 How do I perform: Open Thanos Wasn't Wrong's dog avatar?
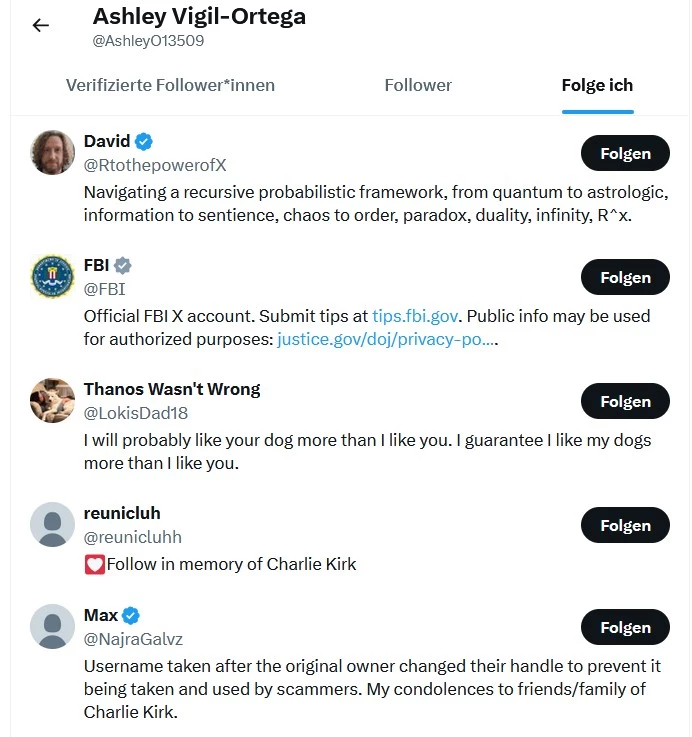52,400
